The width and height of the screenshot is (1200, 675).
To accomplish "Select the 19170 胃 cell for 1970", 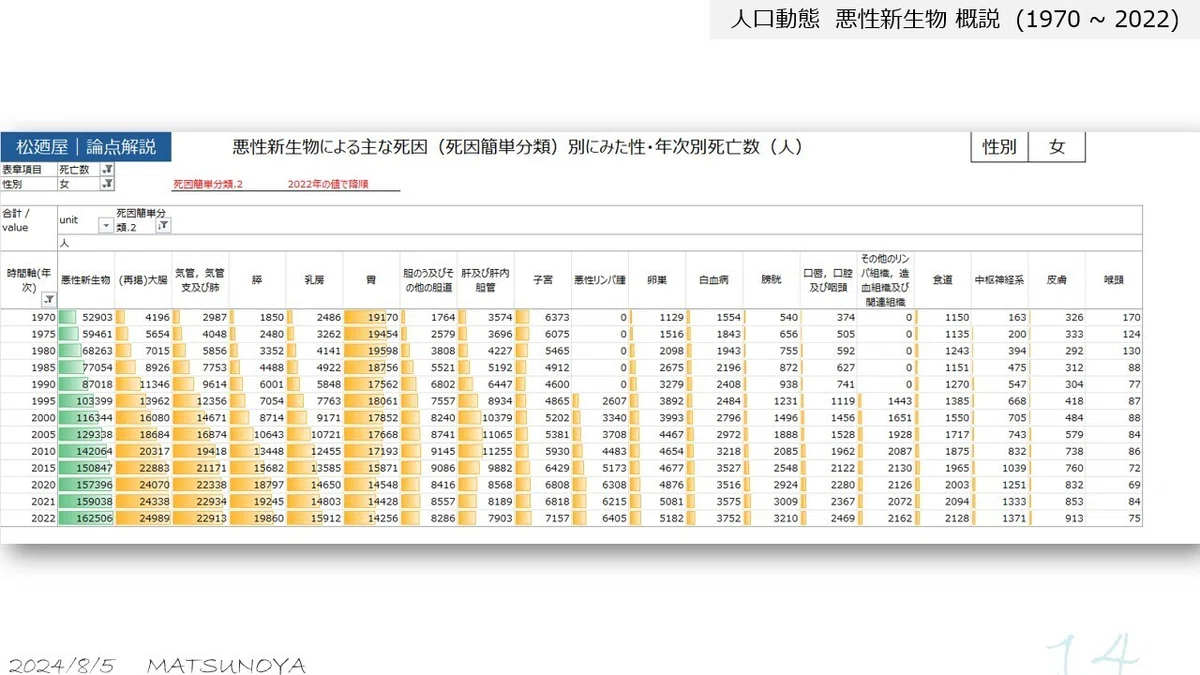I will pyautogui.click(x=372, y=318).
